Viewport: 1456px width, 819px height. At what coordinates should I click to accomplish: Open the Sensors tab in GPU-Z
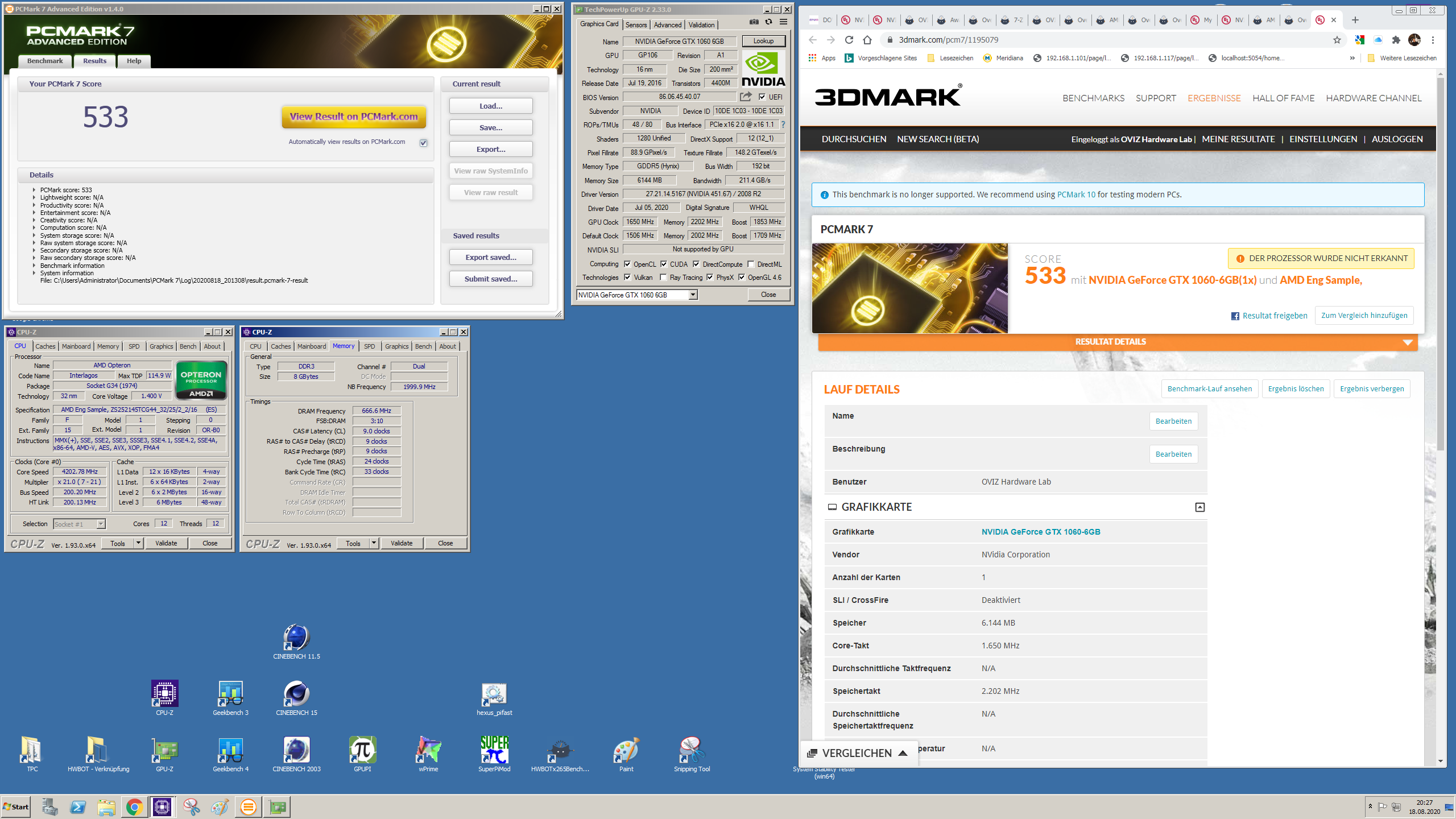[x=636, y=24]
